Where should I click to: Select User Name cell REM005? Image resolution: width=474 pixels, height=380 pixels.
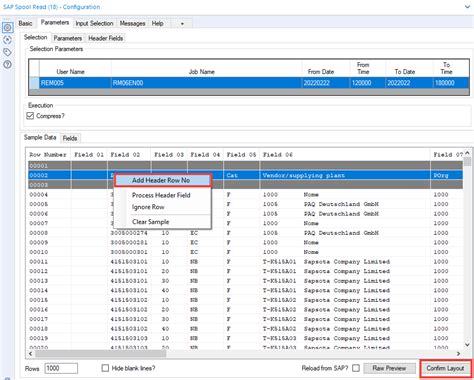tap(75, 83)
